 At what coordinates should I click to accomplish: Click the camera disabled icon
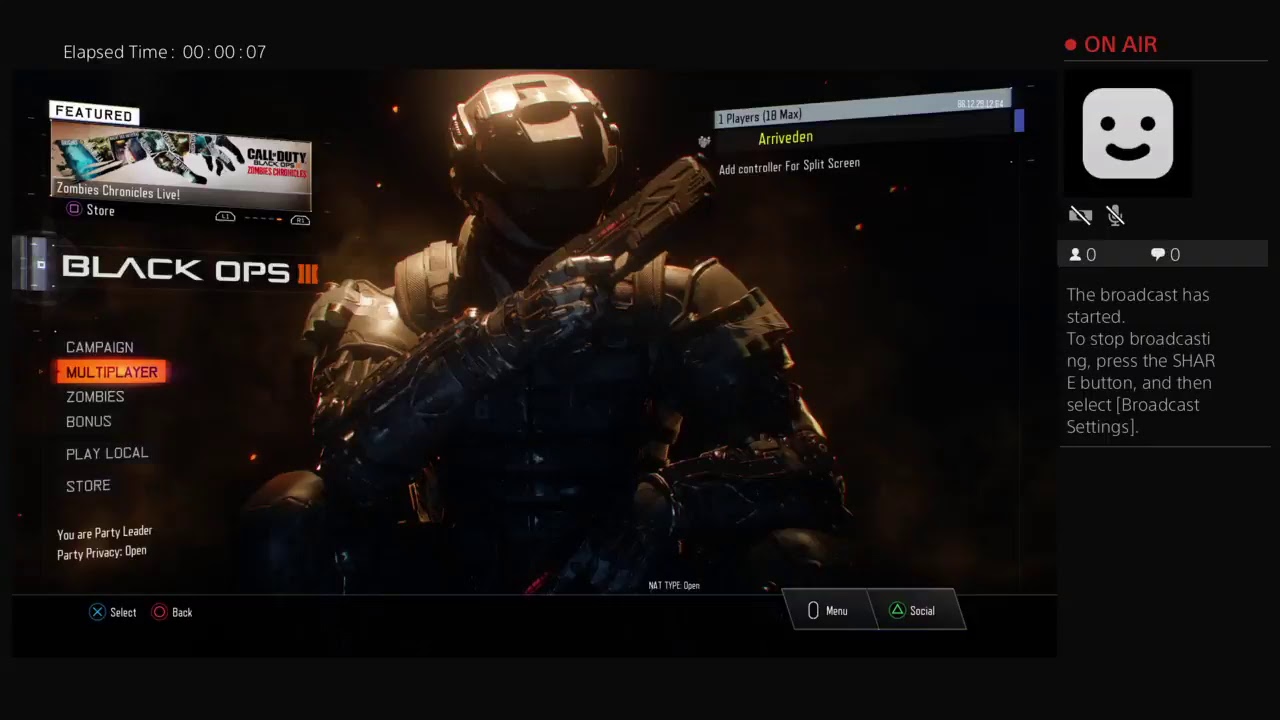[1080, 215]
